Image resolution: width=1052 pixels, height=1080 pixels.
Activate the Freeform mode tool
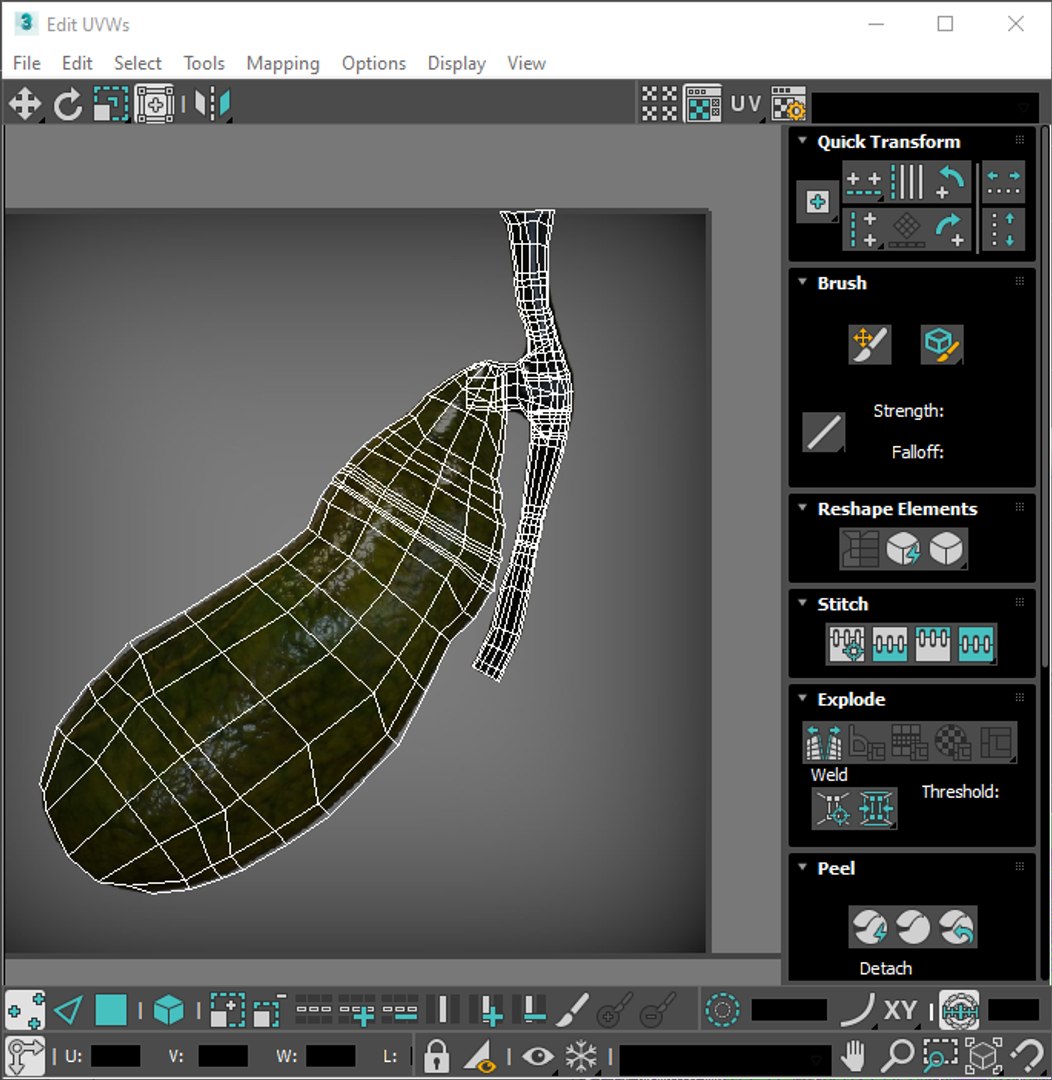[155, 105]
